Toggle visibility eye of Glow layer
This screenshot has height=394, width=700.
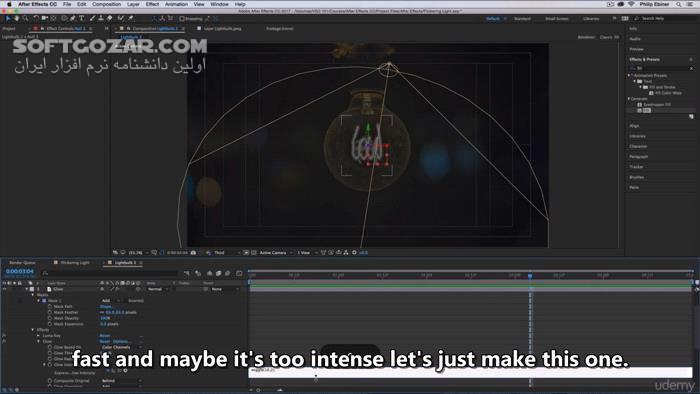[4, 289]
